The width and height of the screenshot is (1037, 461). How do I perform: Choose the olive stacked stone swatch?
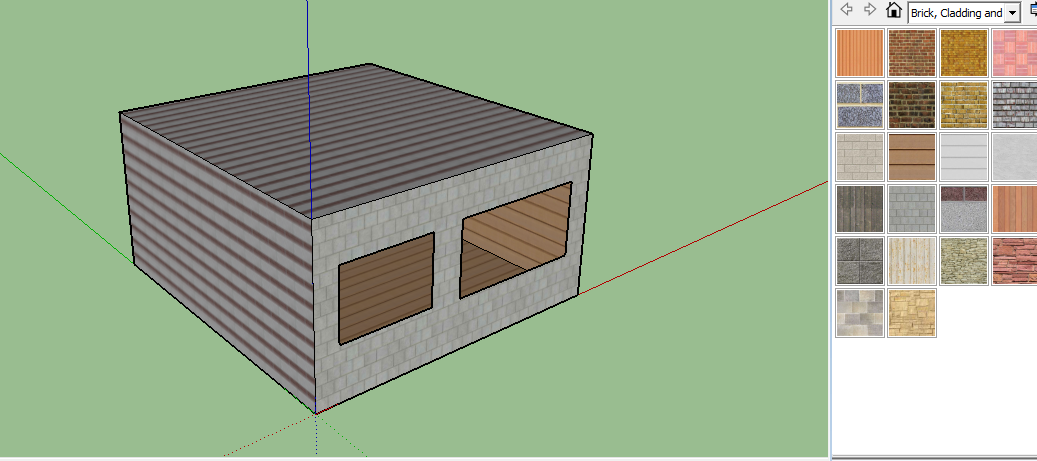coord(964,261)
